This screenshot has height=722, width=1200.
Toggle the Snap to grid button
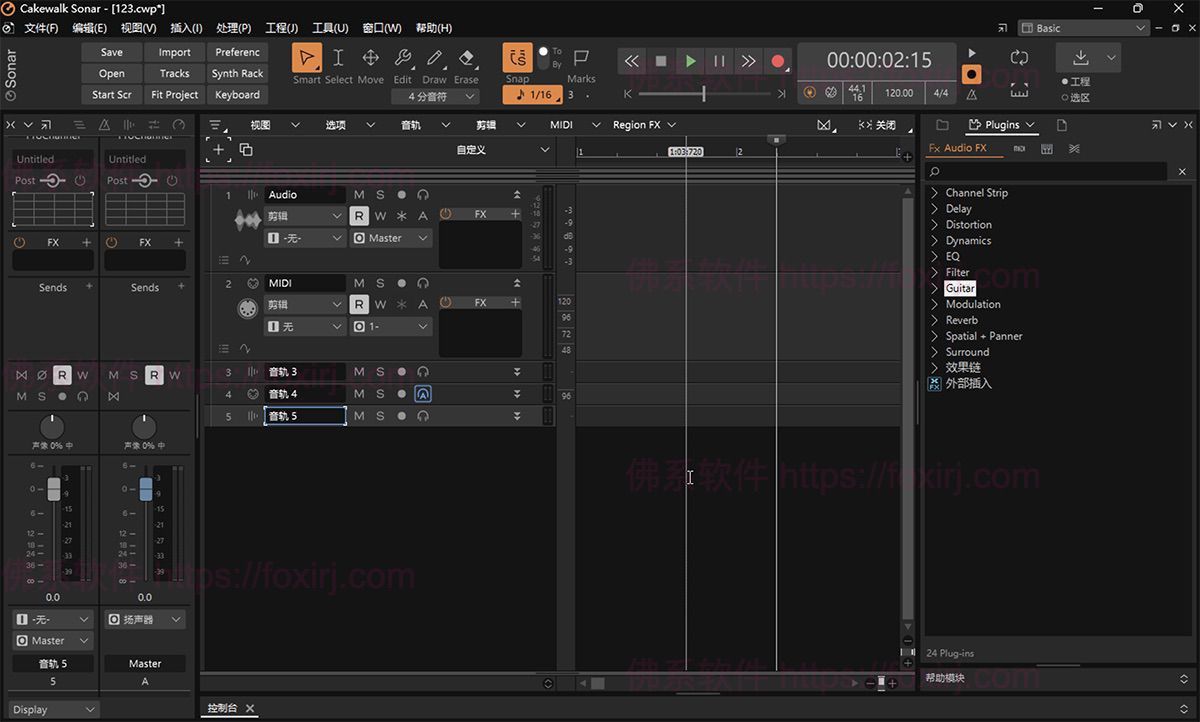pos(517,59)
